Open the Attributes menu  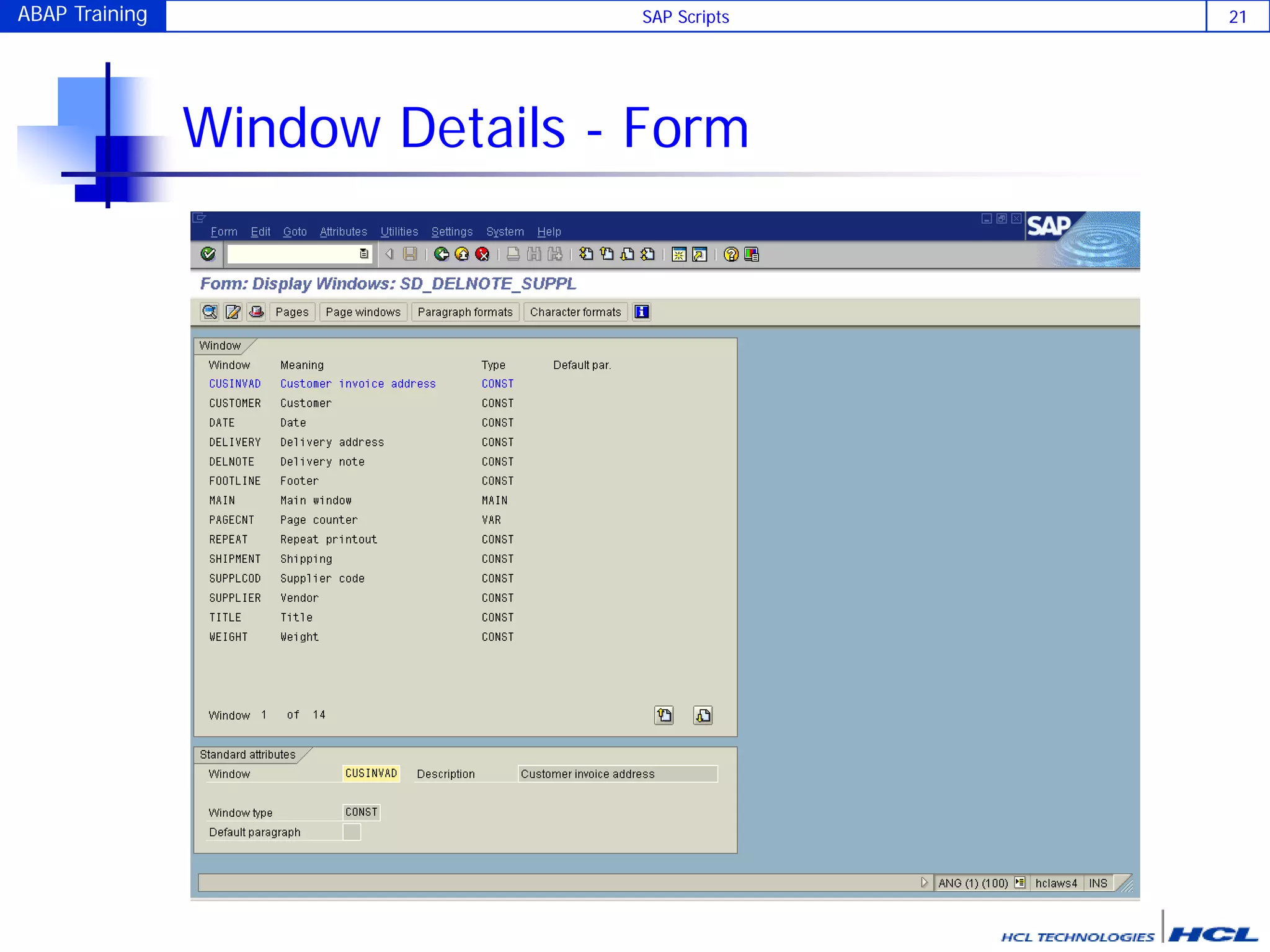[343, 232]
